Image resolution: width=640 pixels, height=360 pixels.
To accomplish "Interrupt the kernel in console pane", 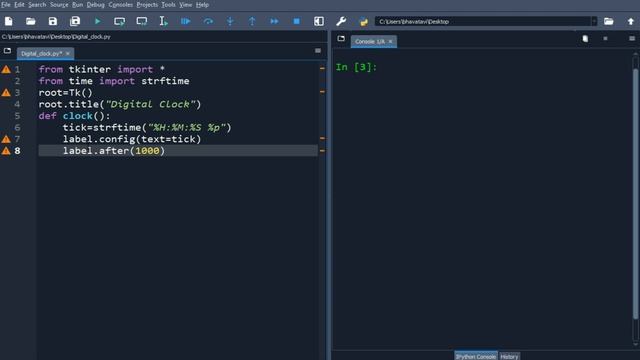I will (605, 38).
